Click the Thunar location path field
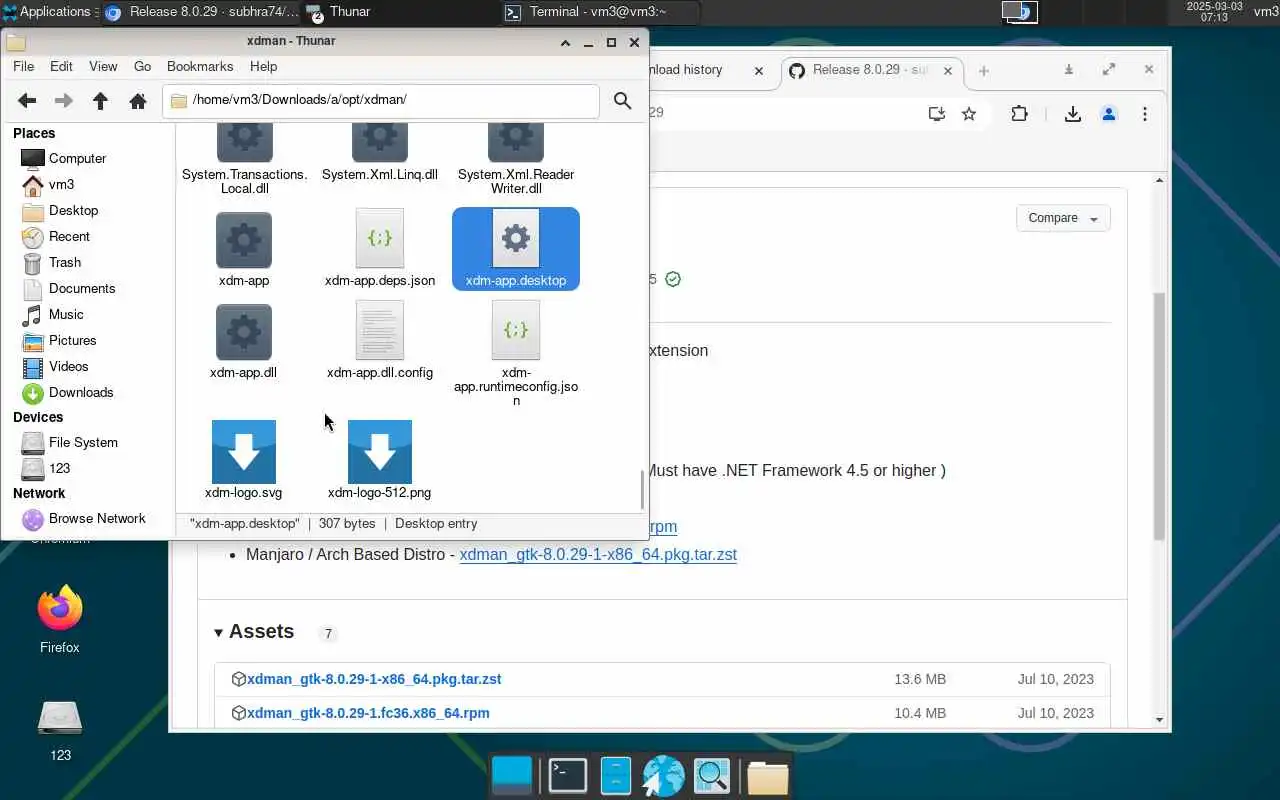Viewport: 1280px width, 800px height. coord(381,100)
